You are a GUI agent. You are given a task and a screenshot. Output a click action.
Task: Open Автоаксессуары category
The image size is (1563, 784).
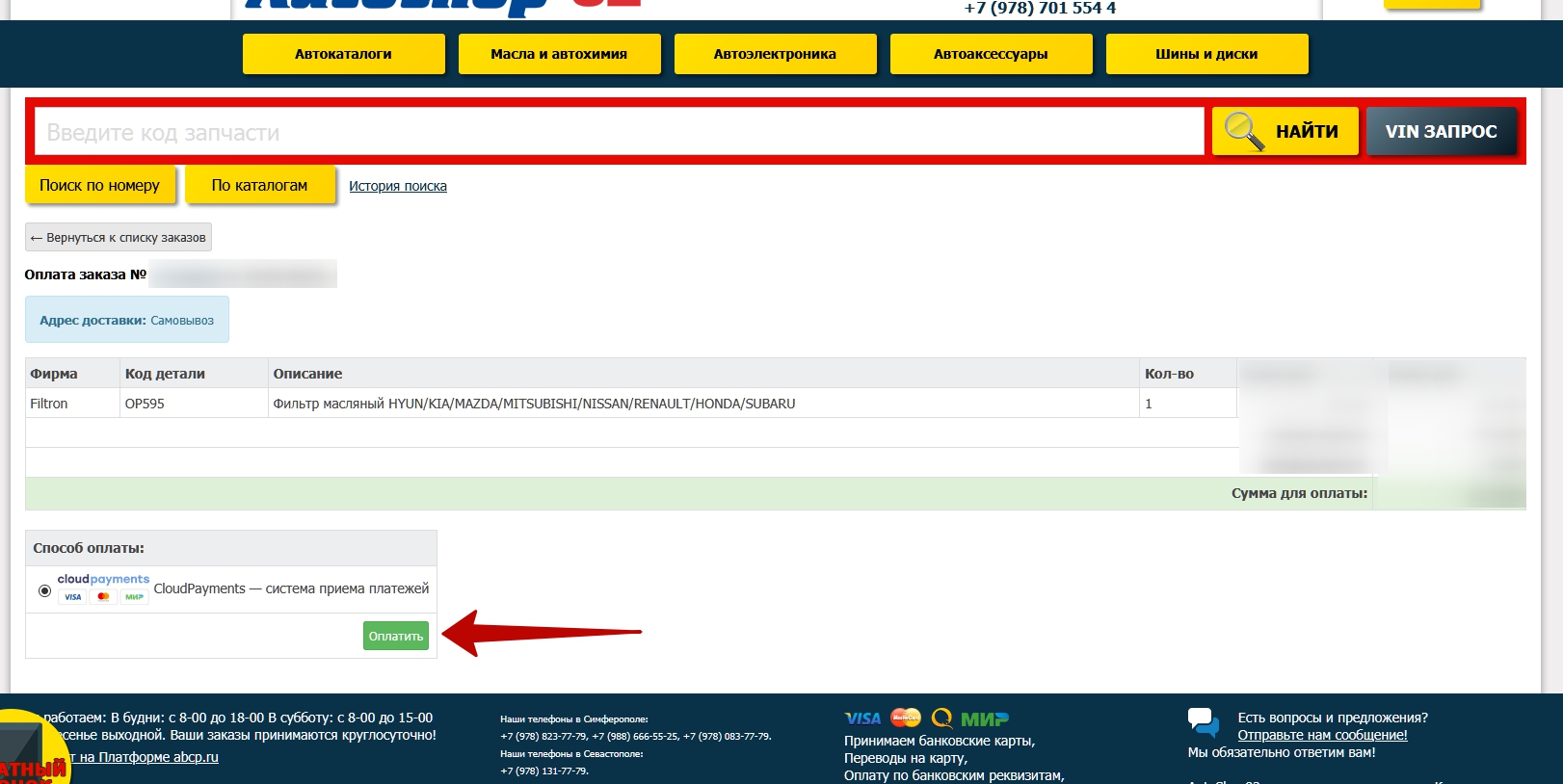tap(991, 54)
